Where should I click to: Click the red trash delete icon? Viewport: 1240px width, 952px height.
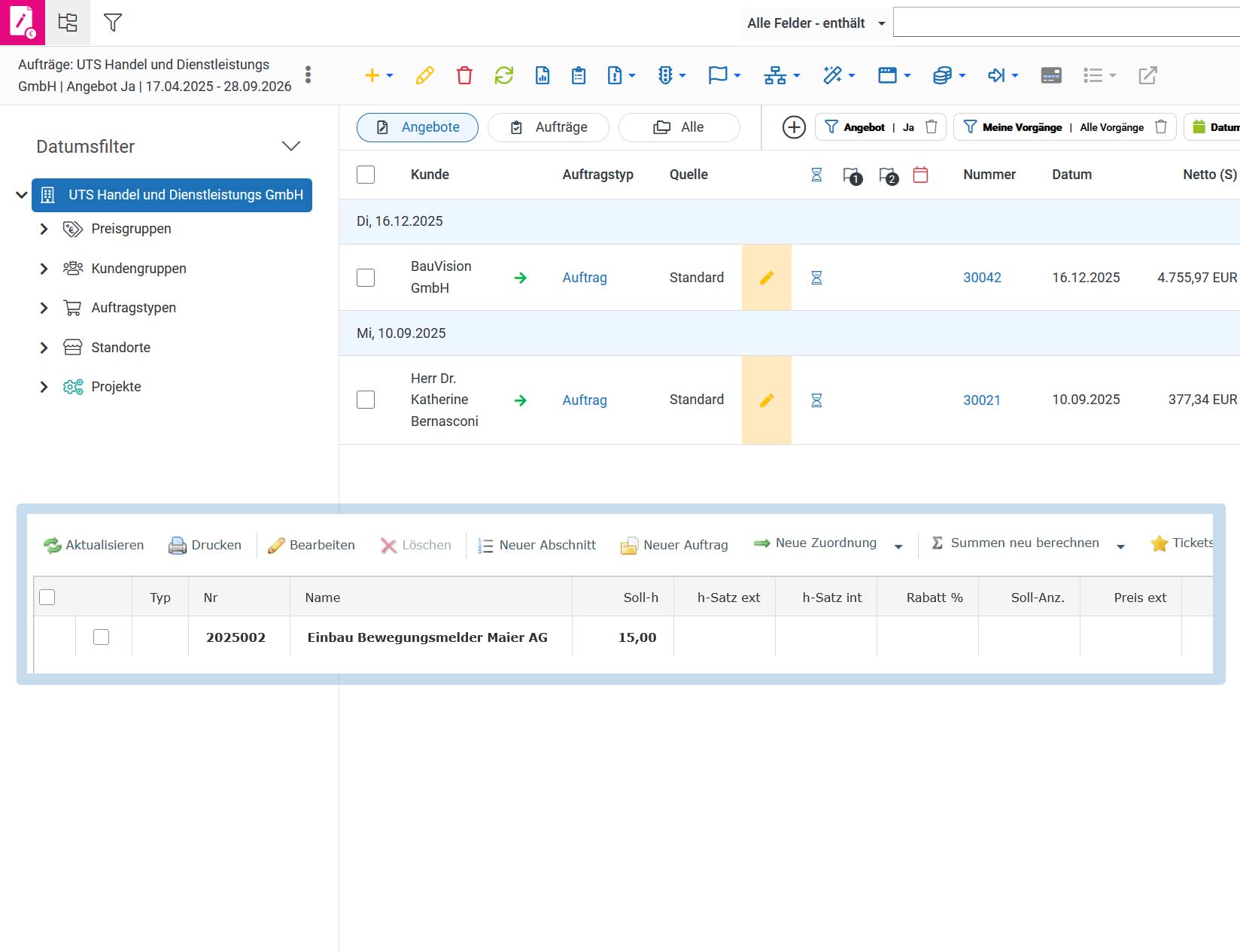click(464, 75)
